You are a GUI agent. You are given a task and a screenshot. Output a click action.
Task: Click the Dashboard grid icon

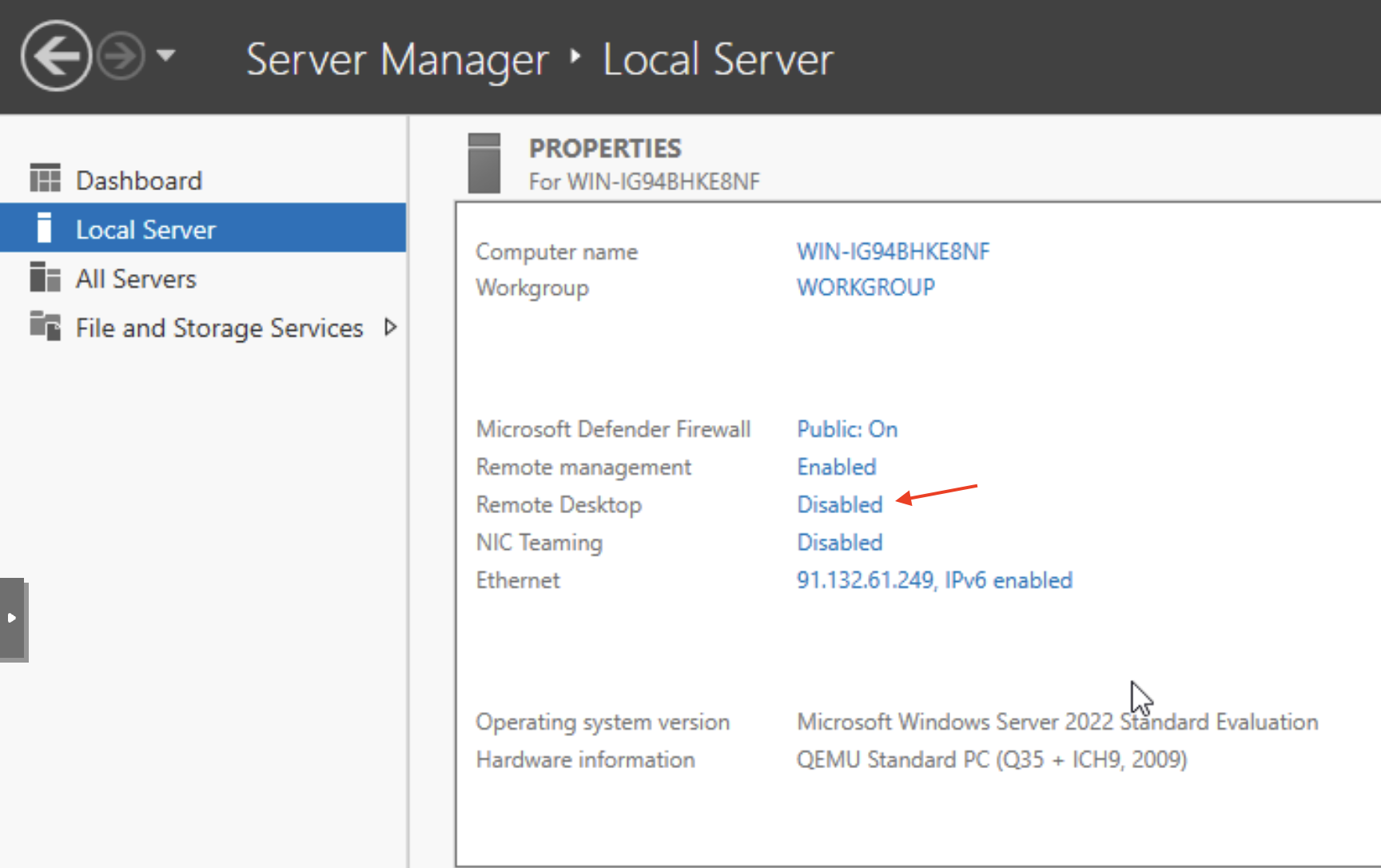45,178
